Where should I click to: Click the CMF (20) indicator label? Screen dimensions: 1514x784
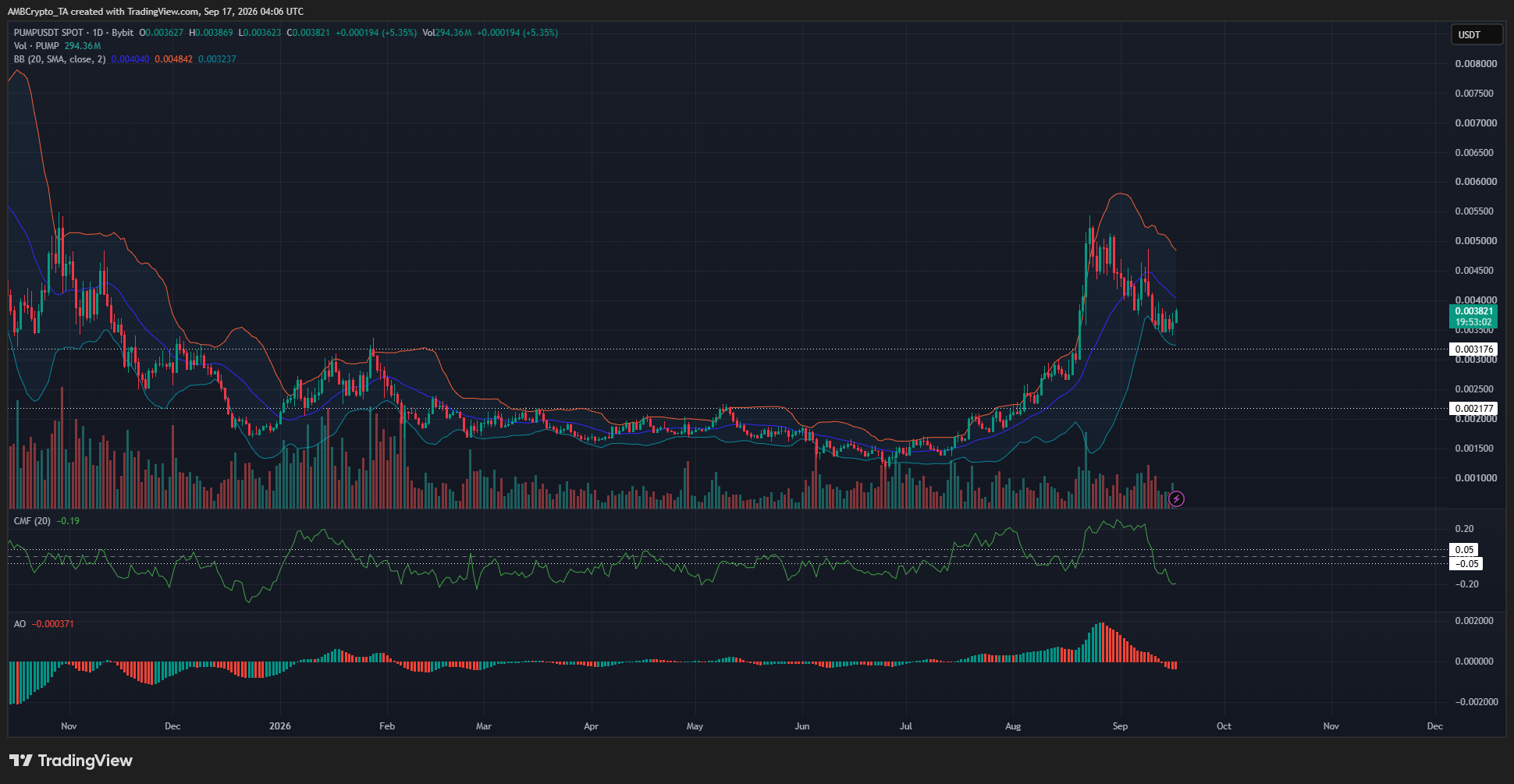(32, 521)
